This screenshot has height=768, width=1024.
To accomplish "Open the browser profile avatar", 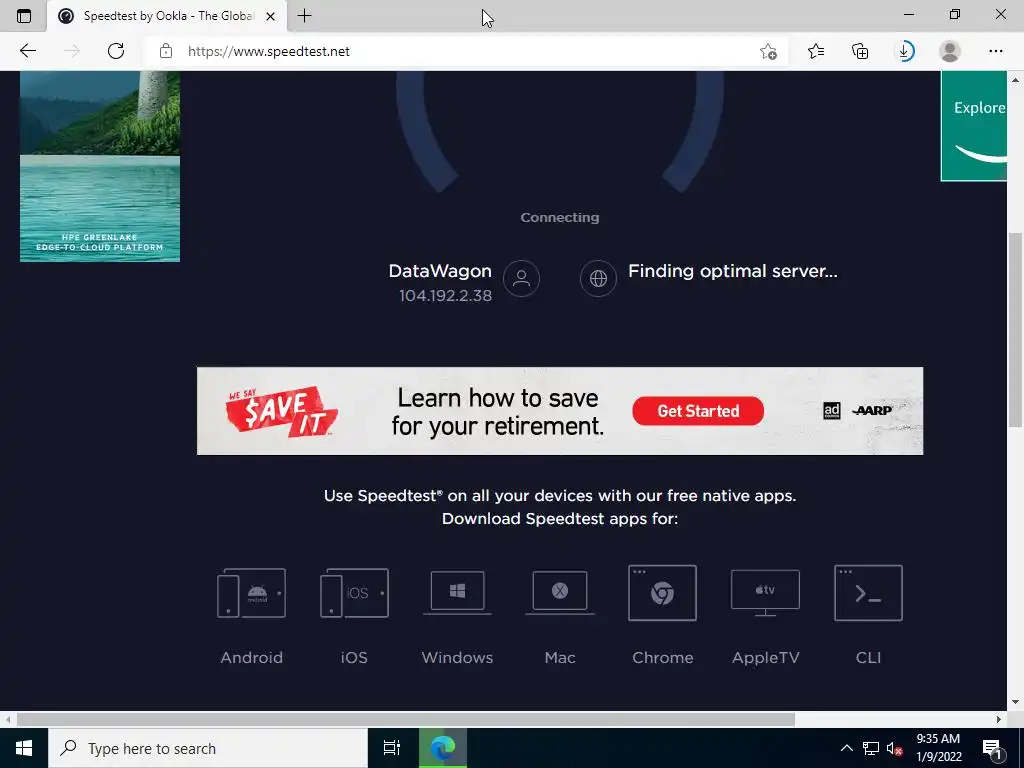I will [950, 51].
